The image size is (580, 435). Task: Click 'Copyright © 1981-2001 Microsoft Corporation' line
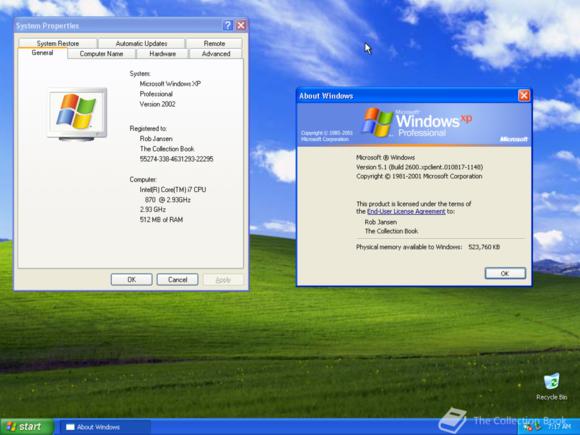click(419, 176)
